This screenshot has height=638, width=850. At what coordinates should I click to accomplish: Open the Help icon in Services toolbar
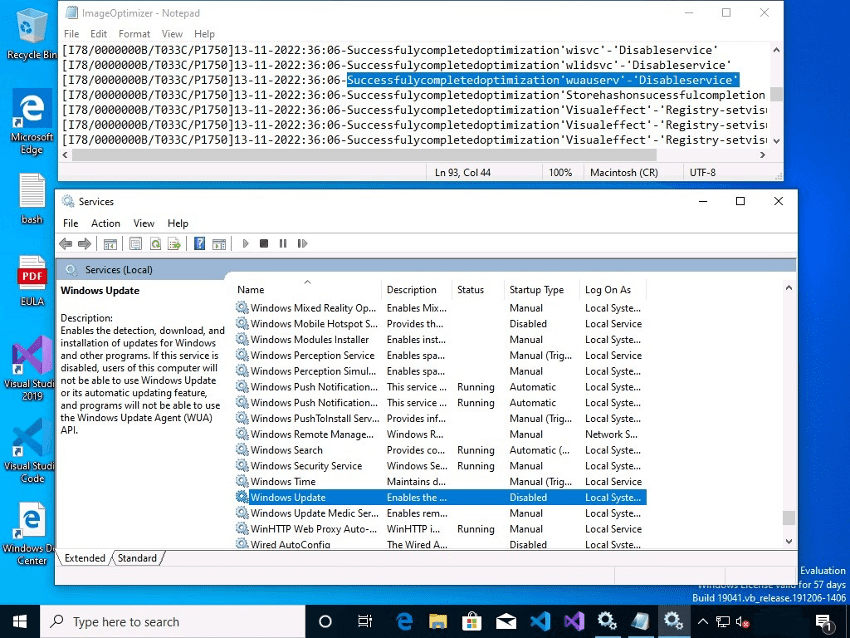(x=200, y=243)
